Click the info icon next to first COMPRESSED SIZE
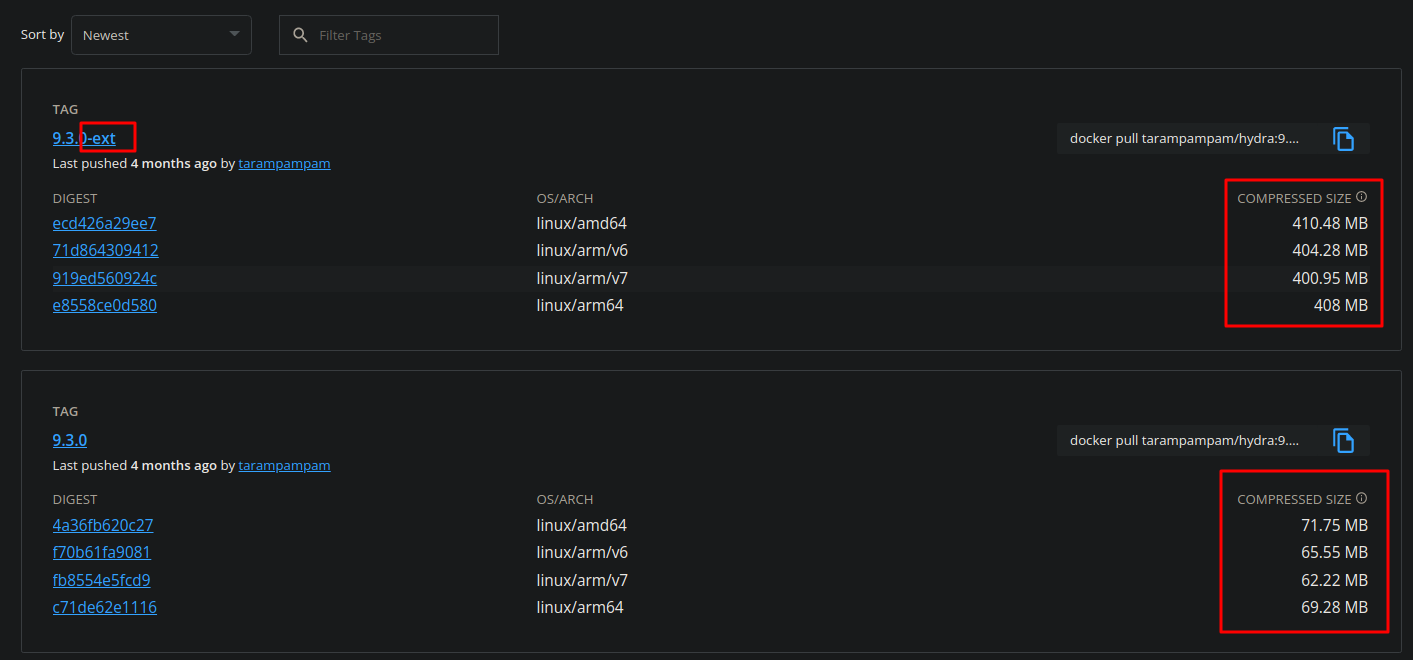The height and width of the screenshot is (660, 1413). [1361, 196]
